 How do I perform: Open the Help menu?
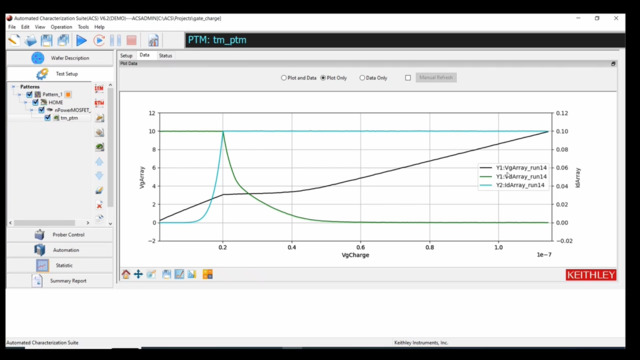point(100,27)
